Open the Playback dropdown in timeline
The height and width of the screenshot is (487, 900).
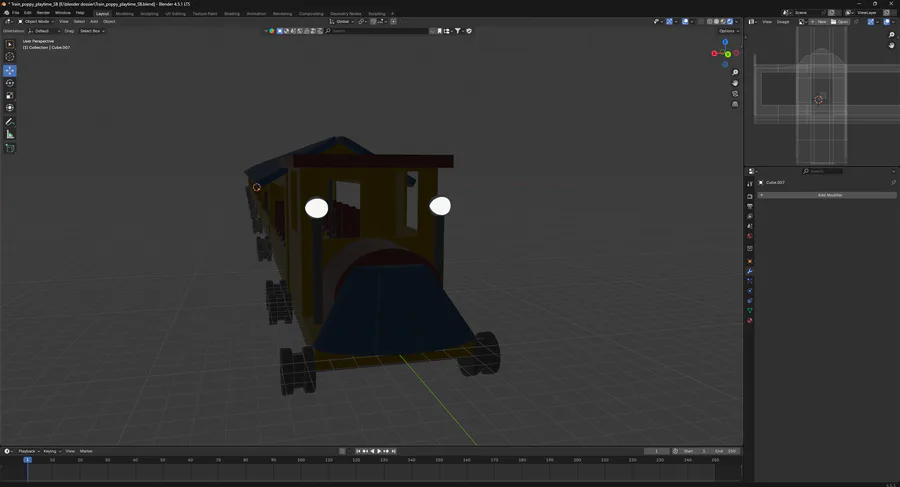click(x=28, y=451)
